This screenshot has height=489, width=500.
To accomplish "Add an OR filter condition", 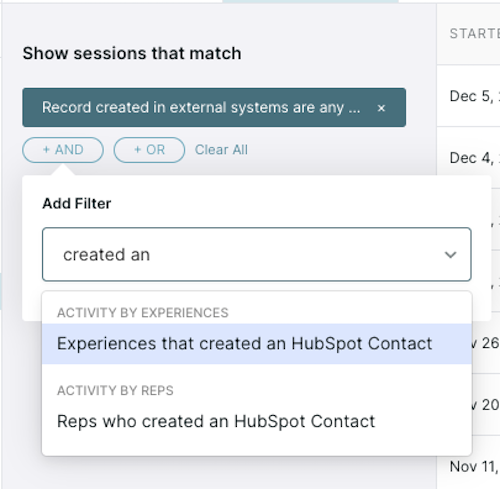I will click(x=149, y=150).
